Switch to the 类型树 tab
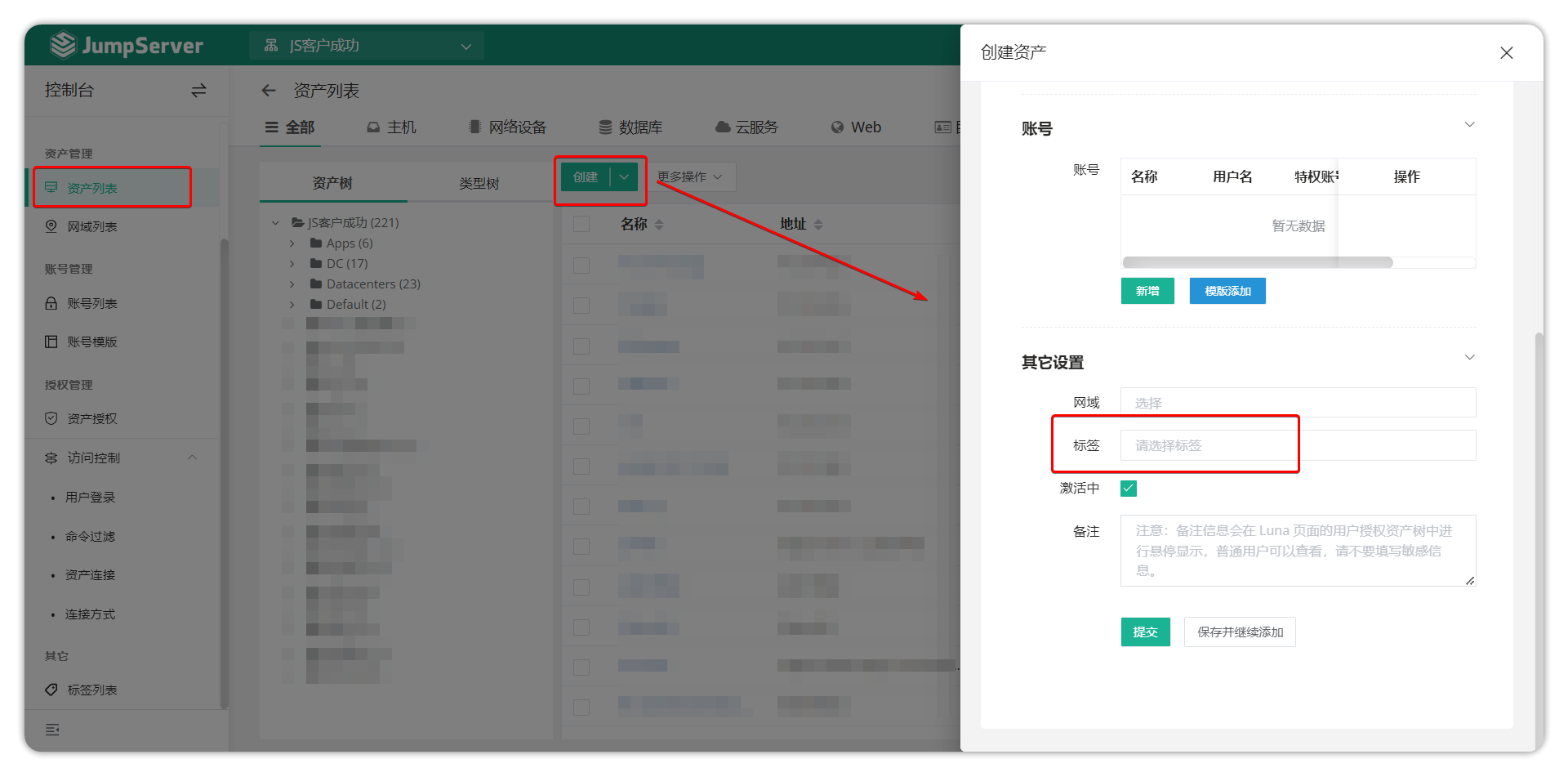1568x768 pixels. point(479,184)
